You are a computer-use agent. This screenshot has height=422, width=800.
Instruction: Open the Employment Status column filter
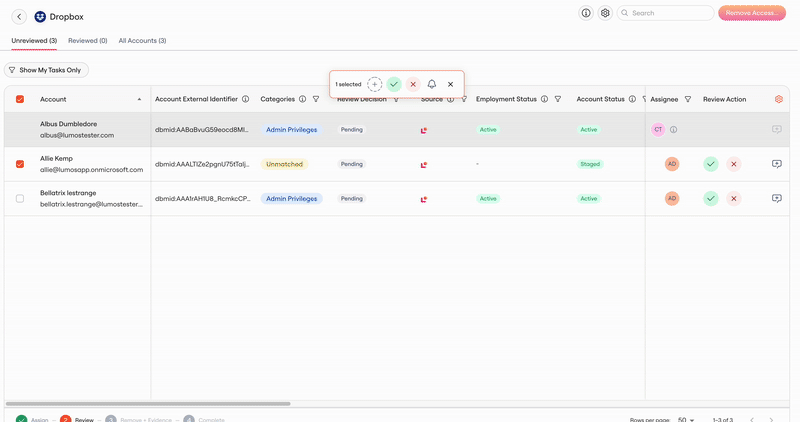pos(558,99)
